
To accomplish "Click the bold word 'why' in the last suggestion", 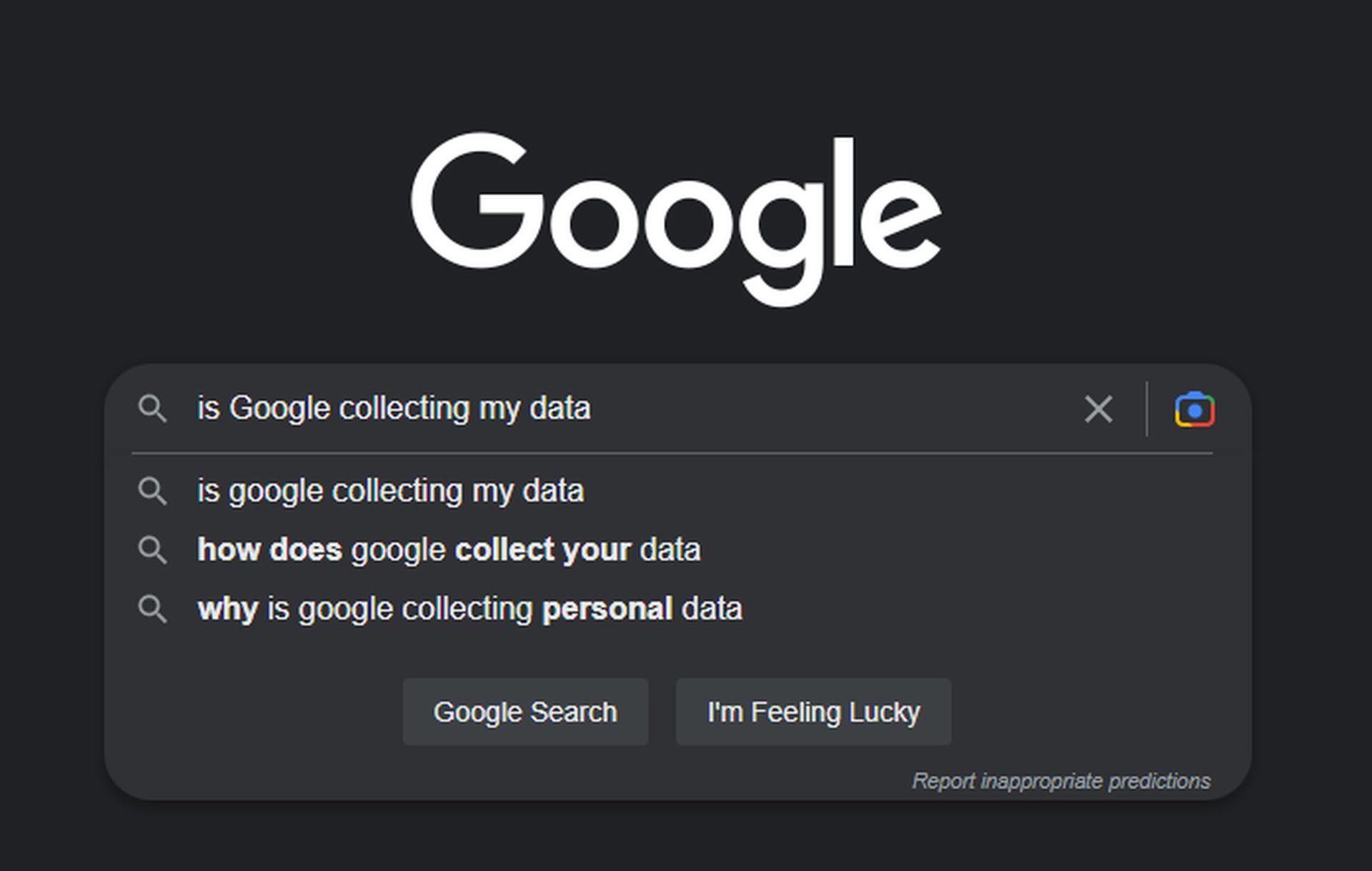I will (227, 609).
